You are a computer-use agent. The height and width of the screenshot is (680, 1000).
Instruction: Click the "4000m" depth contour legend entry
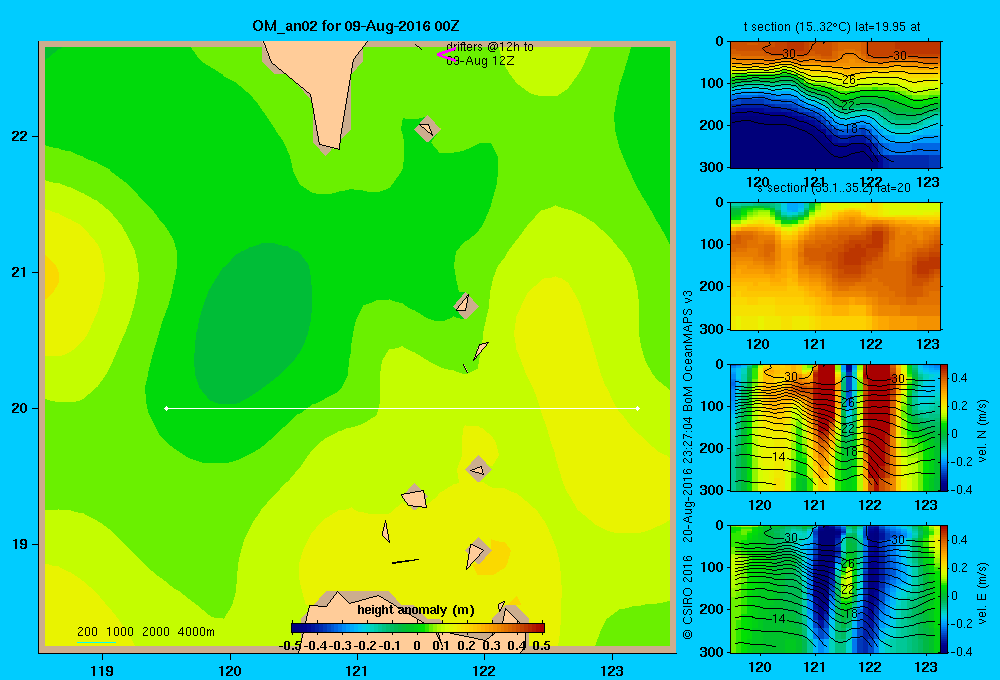click(x=196, y=632)
